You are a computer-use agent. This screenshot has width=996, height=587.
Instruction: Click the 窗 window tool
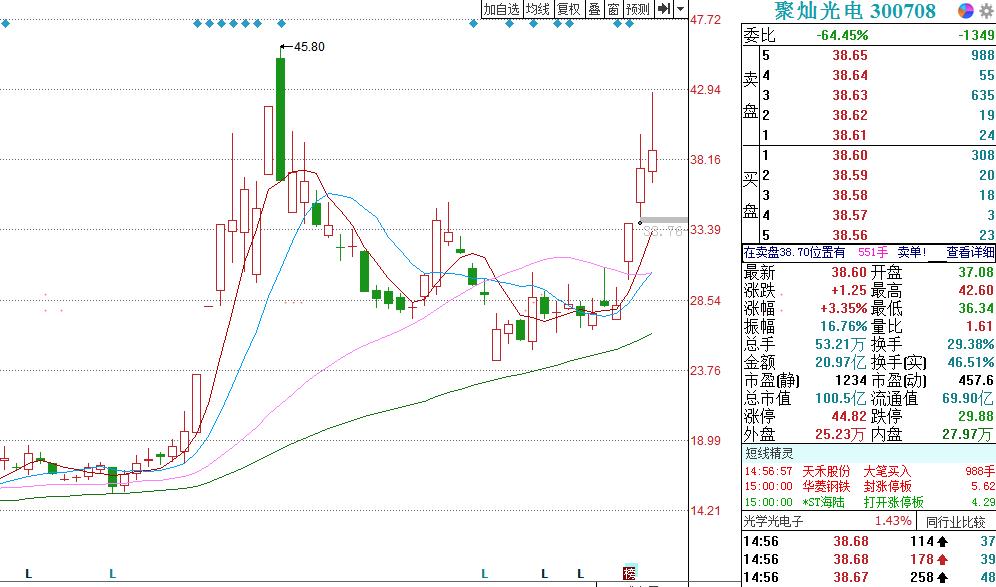point(612,7)
